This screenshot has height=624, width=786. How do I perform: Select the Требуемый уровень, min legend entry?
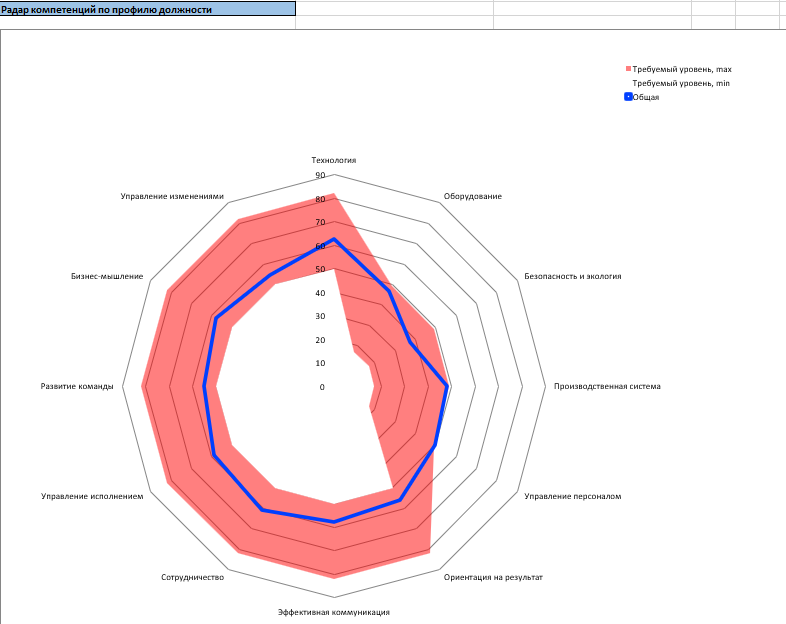click(x=681, y=83)
